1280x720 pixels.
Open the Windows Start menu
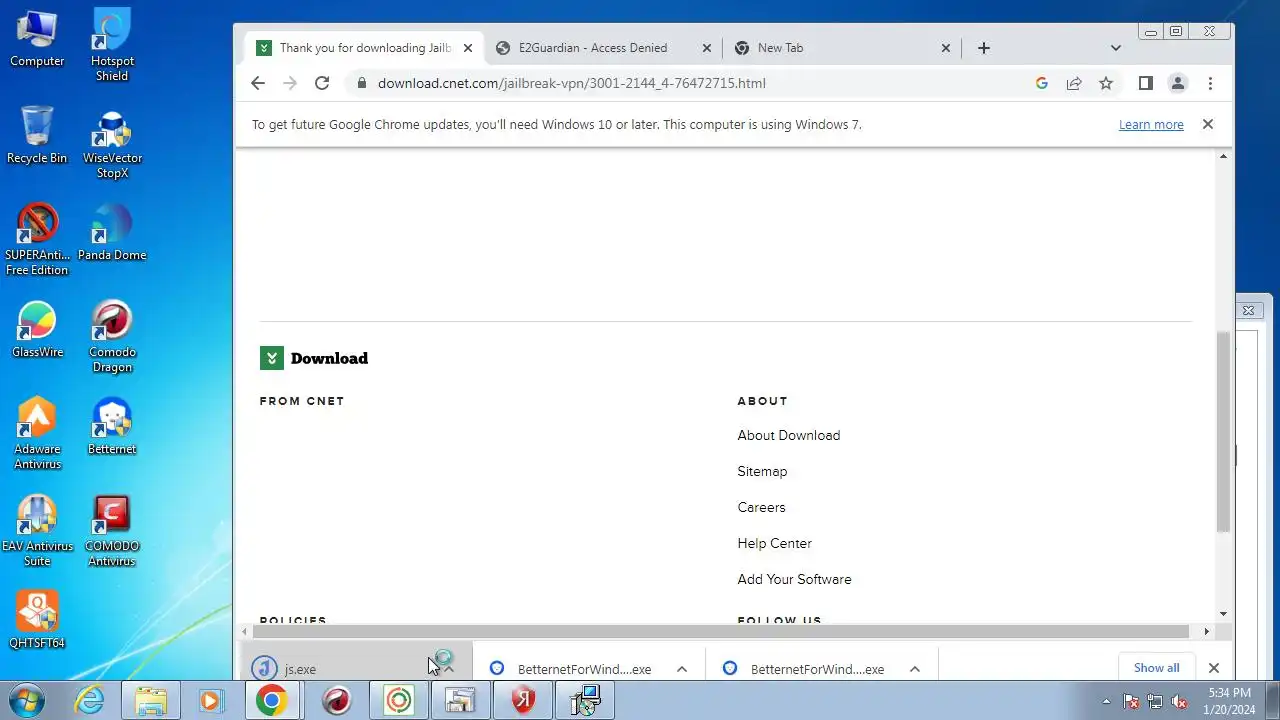click(28, 701)
